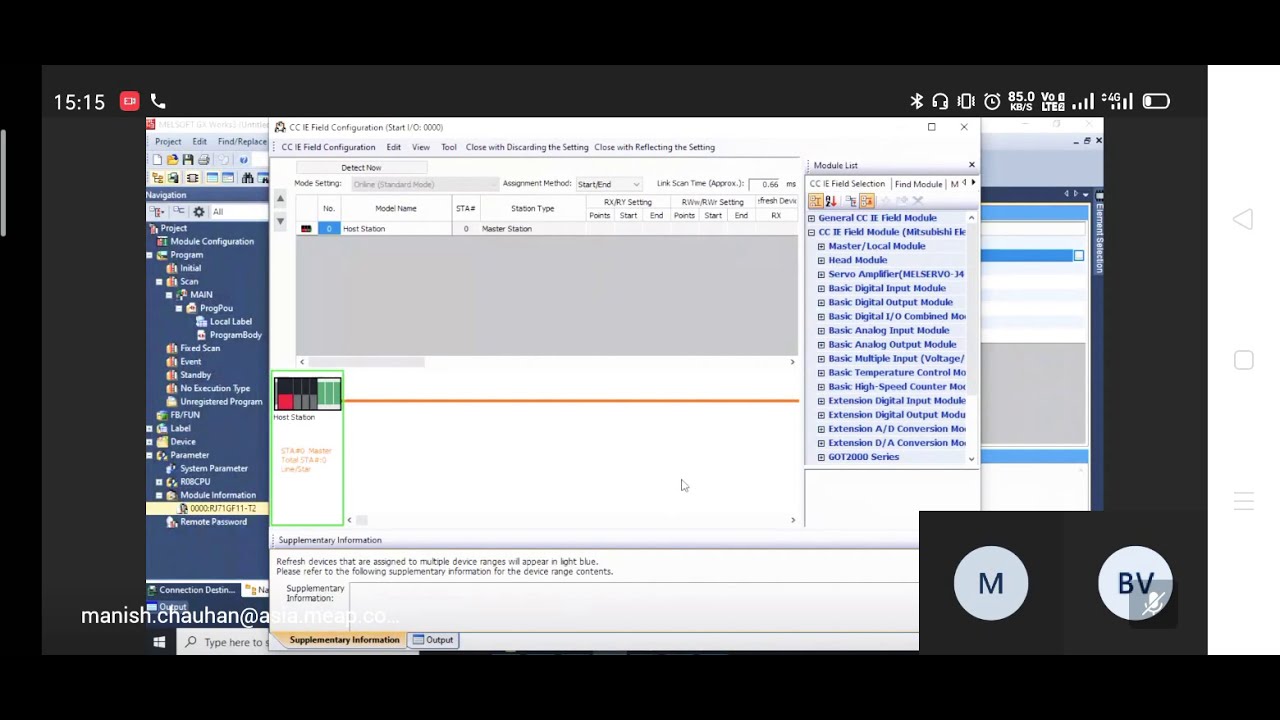
Task: Click the Detect Now button
Action: [x=361, y=168]
